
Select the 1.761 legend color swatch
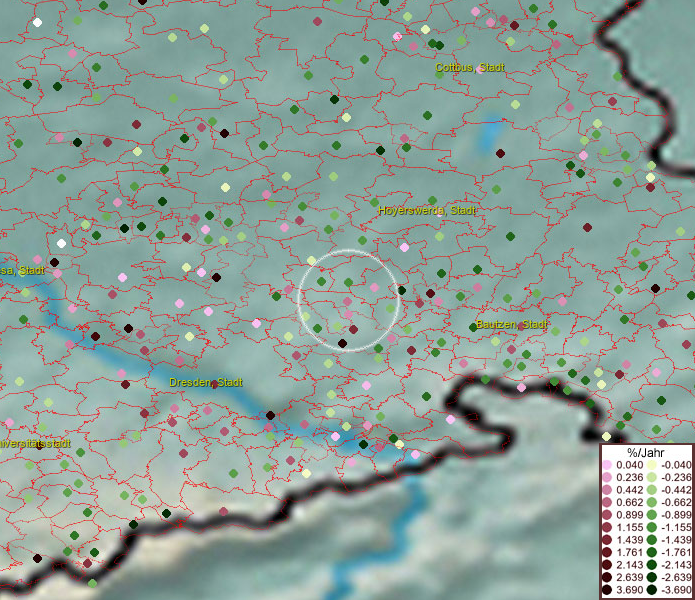coord(607,553)
